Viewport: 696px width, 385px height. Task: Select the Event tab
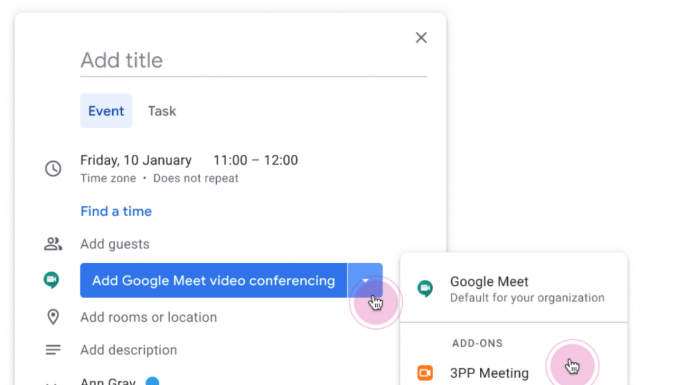pyautogui.click(x=106, y=111)
